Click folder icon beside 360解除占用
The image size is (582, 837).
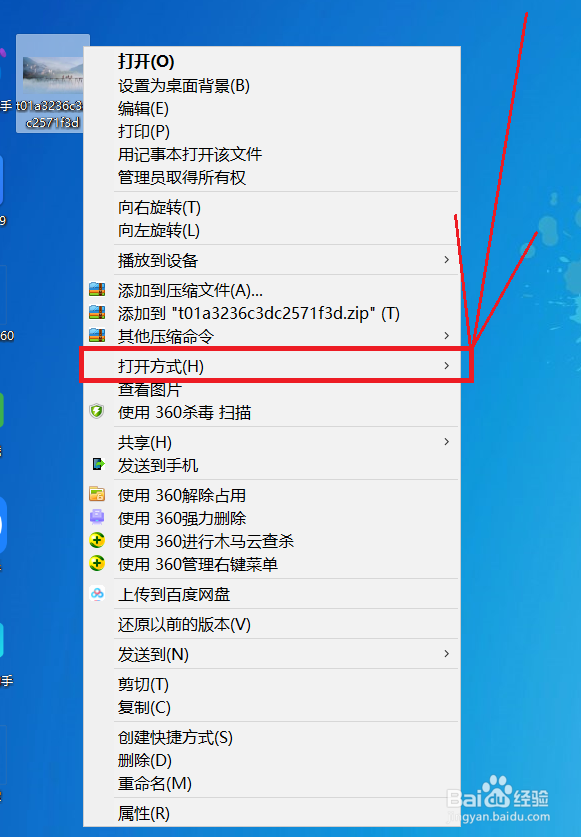tap(97, 494)
